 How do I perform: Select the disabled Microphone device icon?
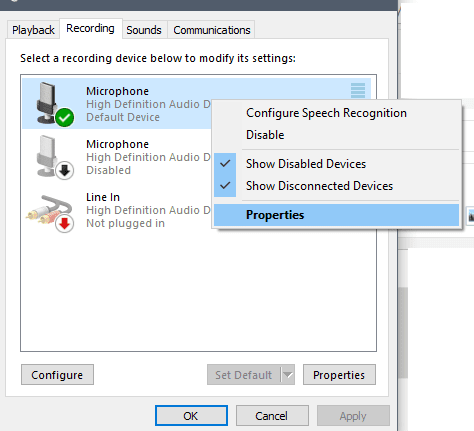click(52, 157)
